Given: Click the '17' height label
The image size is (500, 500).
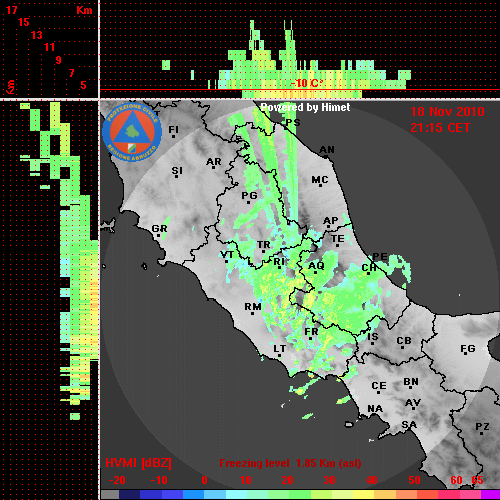Looking at the screenshot, I should pyautogui.click(x=11, y=10).
